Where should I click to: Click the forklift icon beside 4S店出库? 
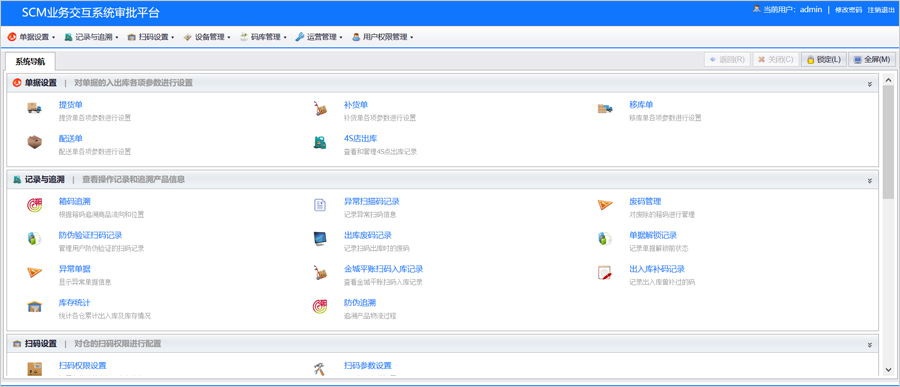tap(320, 142)
